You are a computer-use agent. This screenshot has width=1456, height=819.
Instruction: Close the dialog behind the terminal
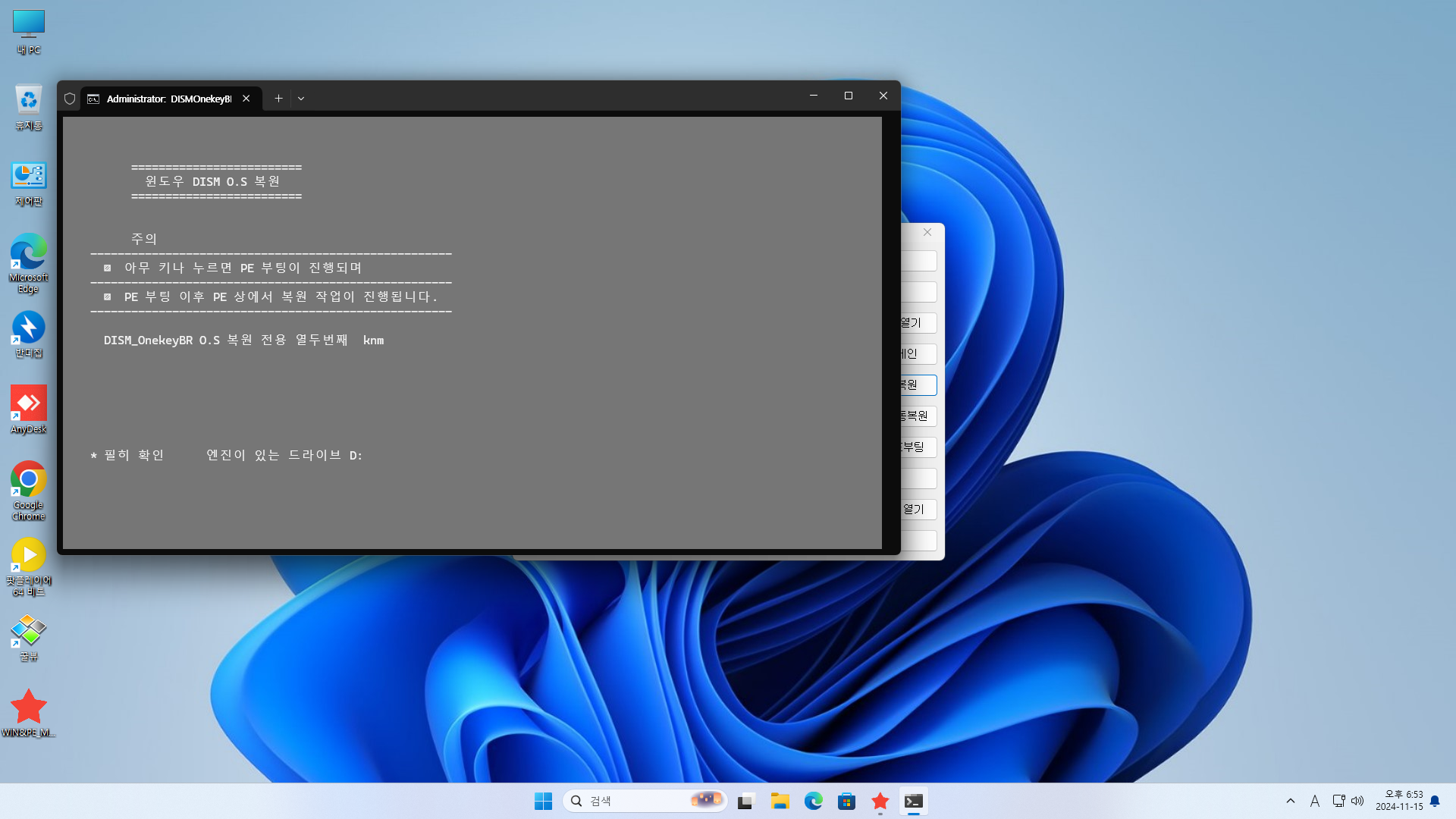pos(927,232)
